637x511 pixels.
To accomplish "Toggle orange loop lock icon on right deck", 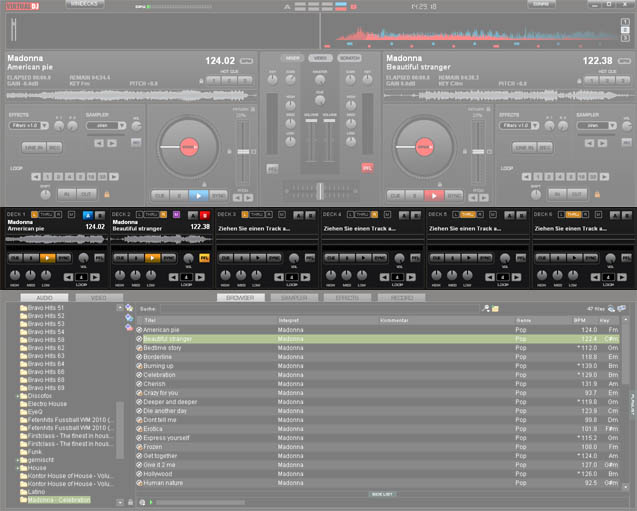I will pos(597,195).
